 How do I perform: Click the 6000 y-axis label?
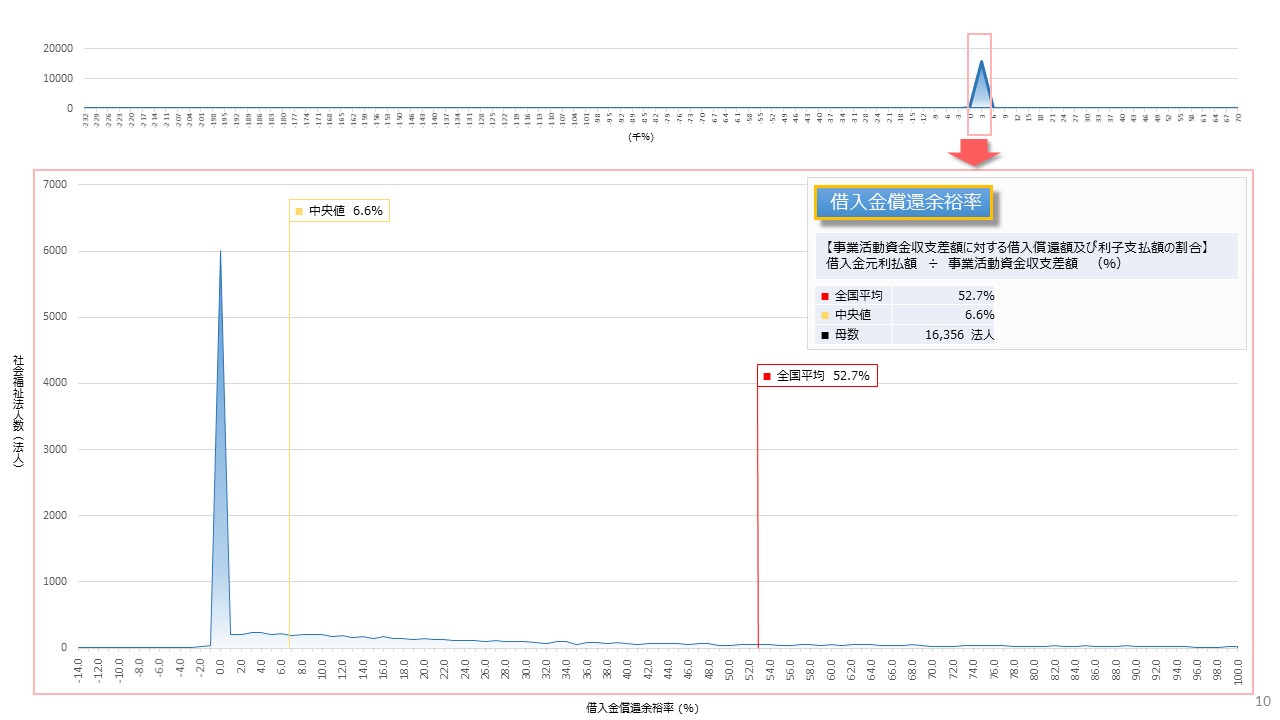point(54,251)
